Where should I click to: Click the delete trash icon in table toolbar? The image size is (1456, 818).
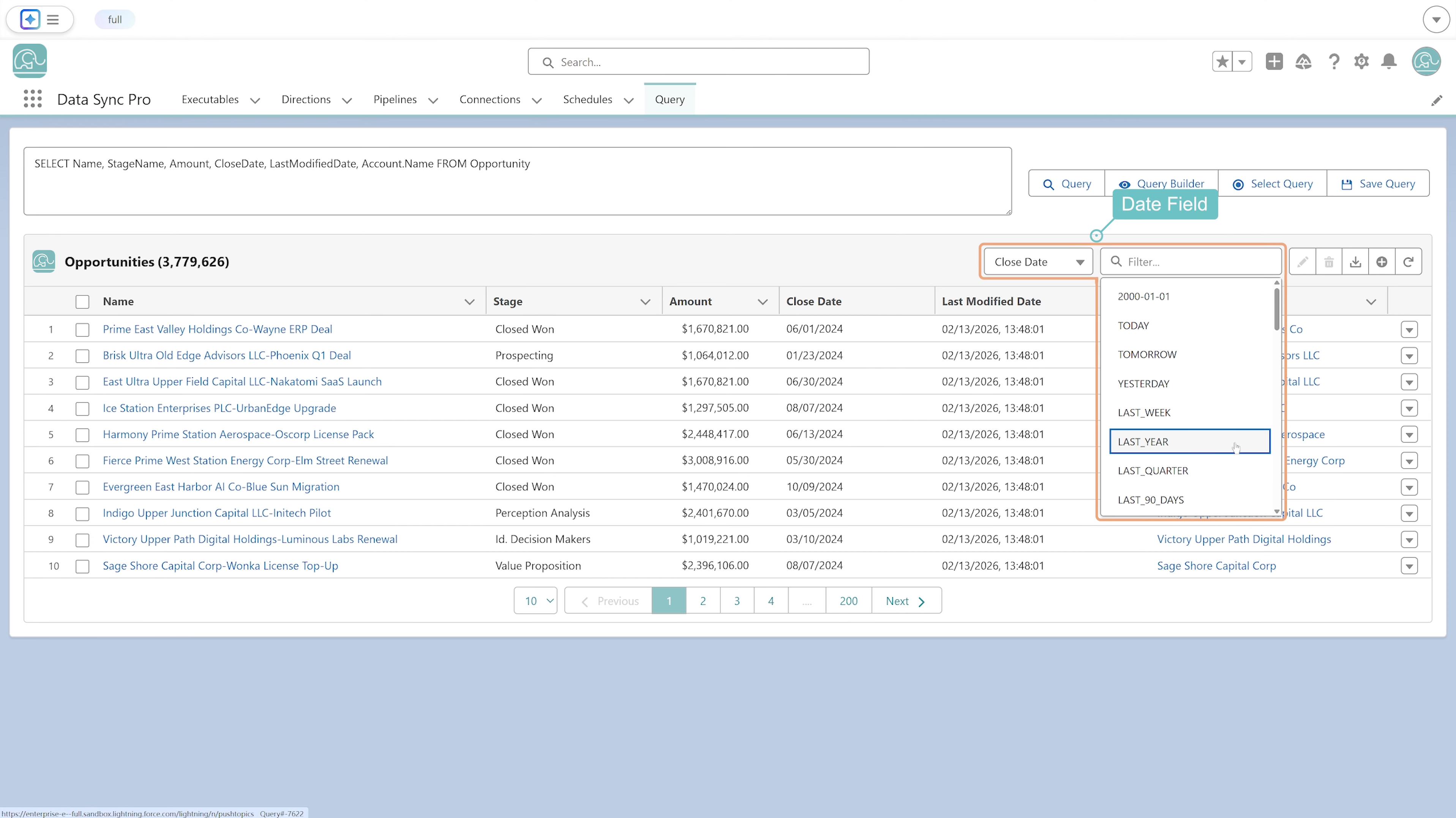[x=1329, y=262]
